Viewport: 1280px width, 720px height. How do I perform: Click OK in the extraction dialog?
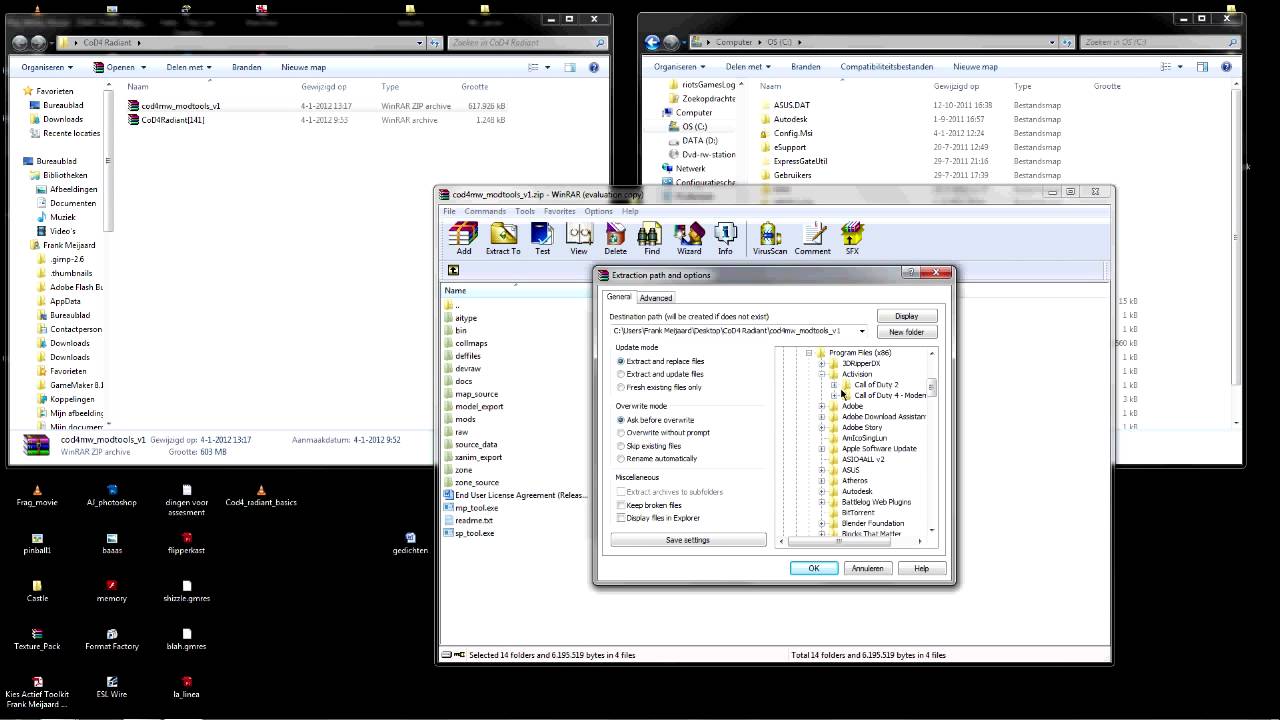813,568
